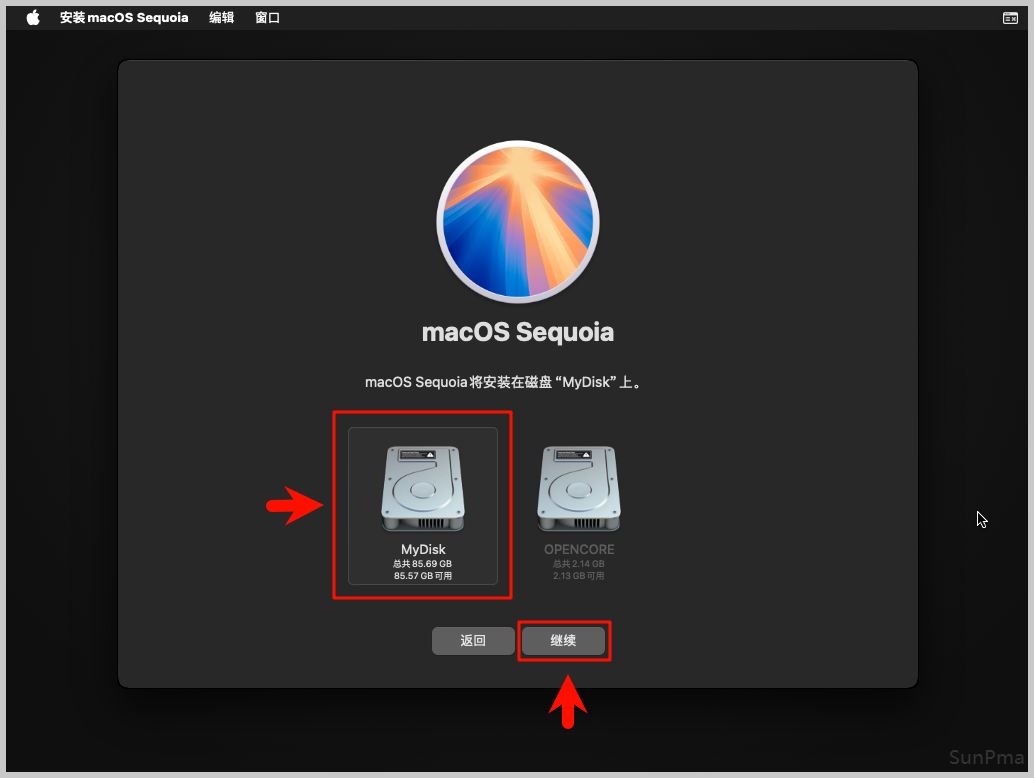The width and height of the screenshot is (1034, 778).
Task: Open the 编辑 menu
Action: tap(221, 18)
